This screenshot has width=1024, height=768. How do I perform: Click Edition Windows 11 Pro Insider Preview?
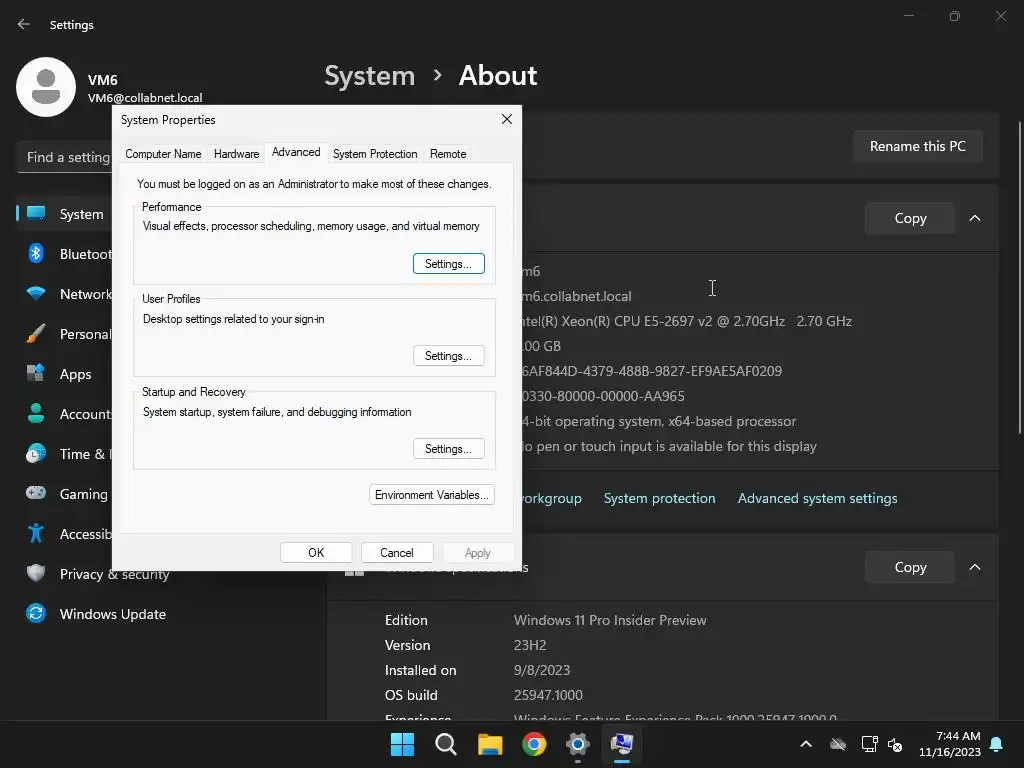[610, 620]
